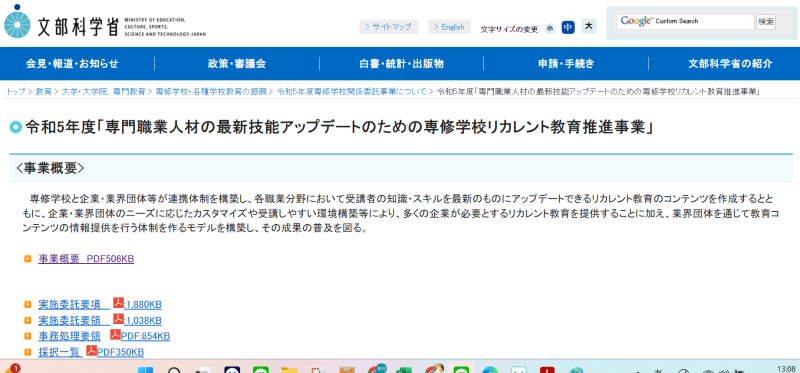
Task: Open the 政策・審議会 menu
Action: [x=237, y=64]
